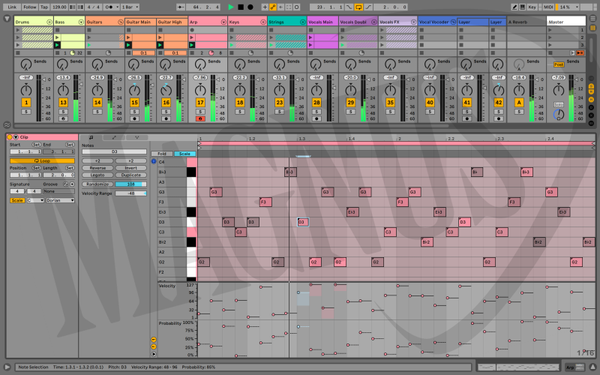Enter Key map mode
Viewport: 600px width, 375px height.
[532, 7]
